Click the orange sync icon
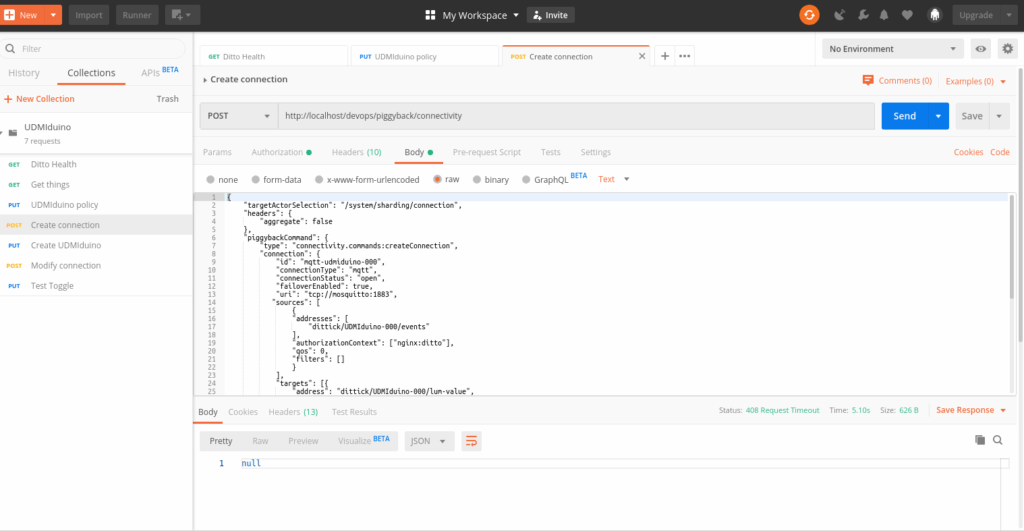Image resolution: width=1024 pixels, height=531 pixels. 809,15
